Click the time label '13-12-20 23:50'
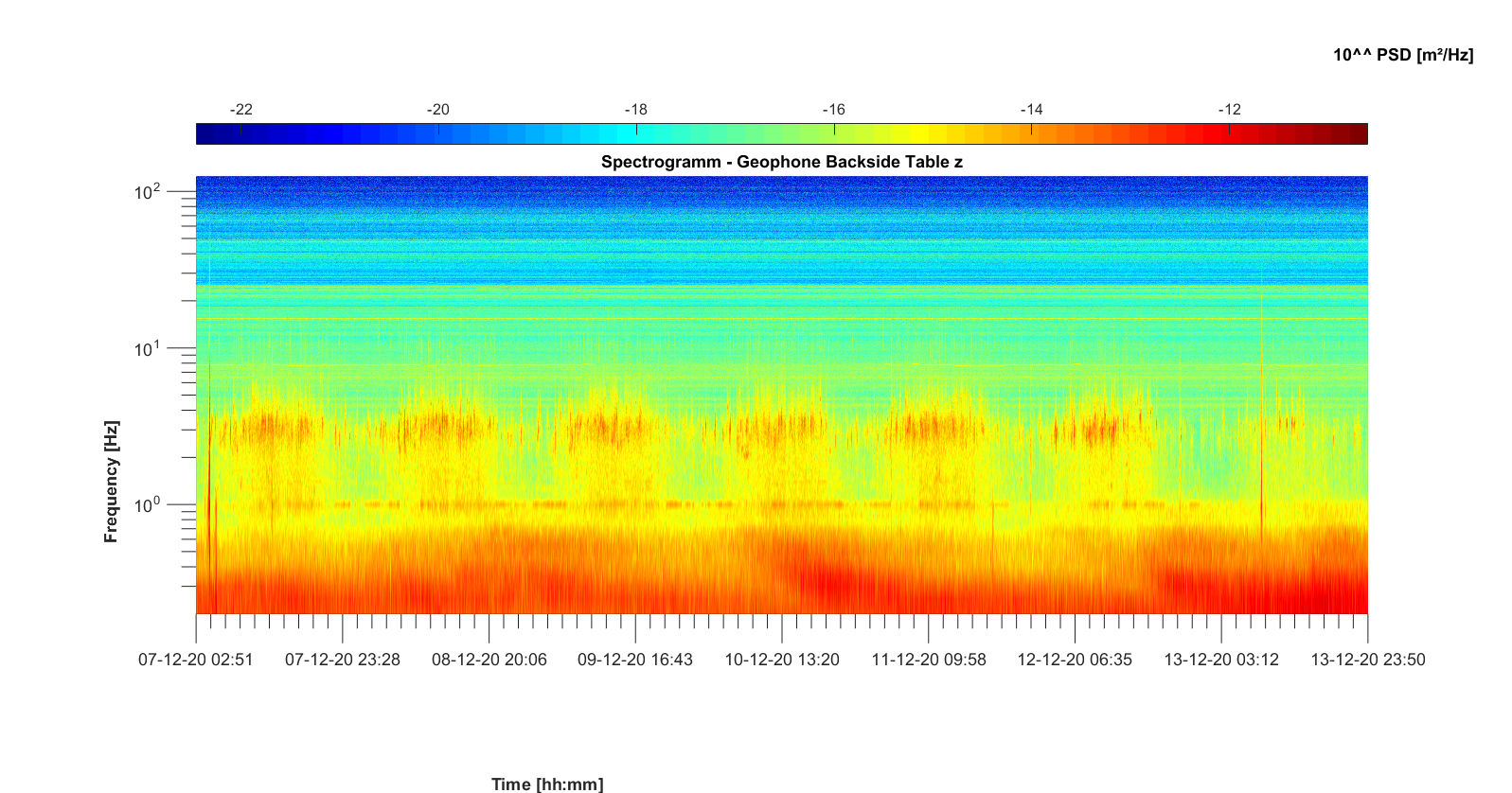Viewport: 1512px width, 793px height. pos(1368,660)
